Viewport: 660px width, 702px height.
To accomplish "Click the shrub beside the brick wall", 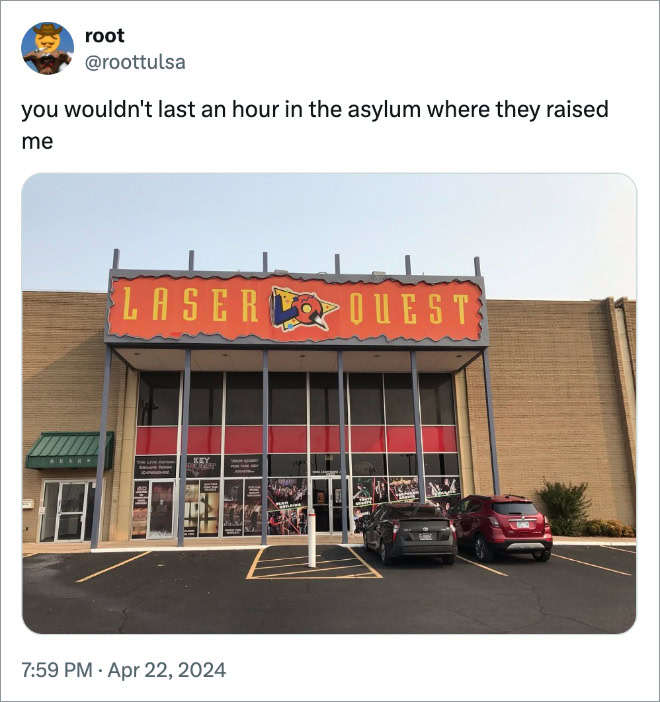I will [566, 508].
